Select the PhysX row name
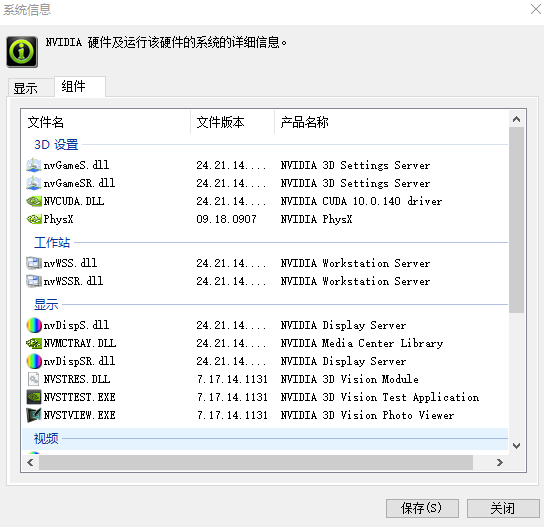544x527 pixels. [x=58, y=219]
